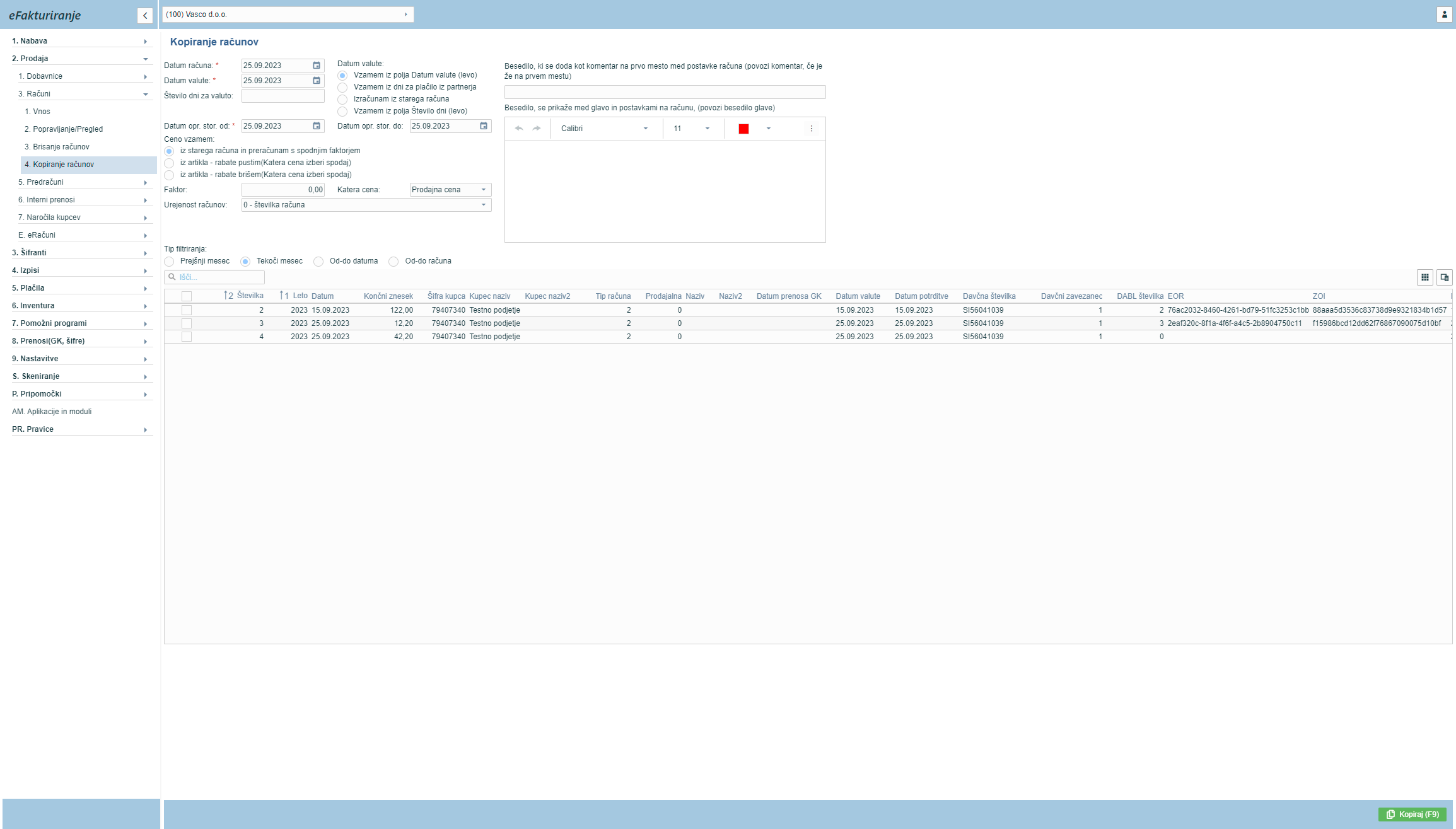Click the 'Datum valute' column header
Image resolution: width=1456 pixels, height=829 pixels.
tap(858, 296)
